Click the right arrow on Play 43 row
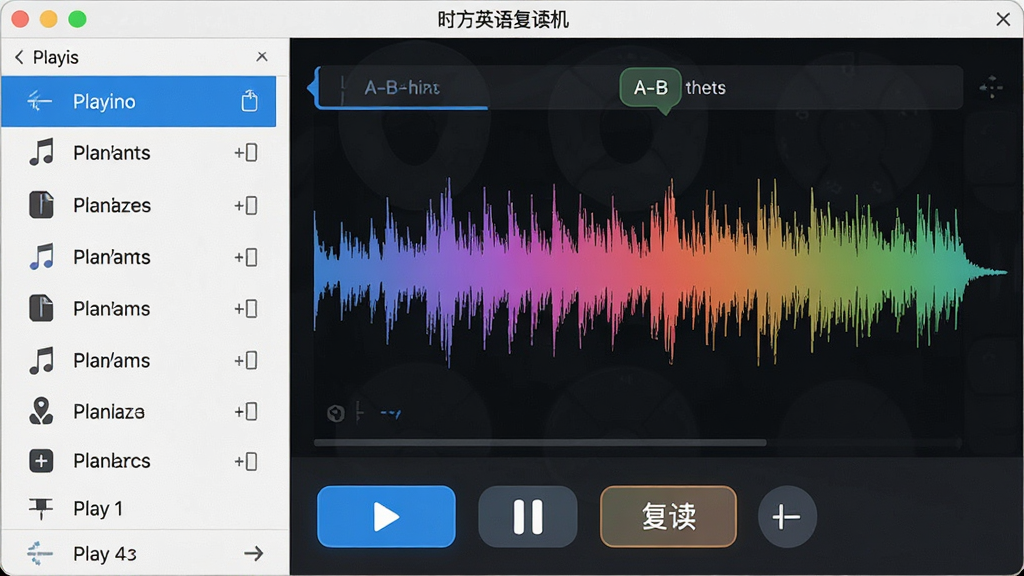1024x576 pixels. pyautogui.click(x=253, y=554)
